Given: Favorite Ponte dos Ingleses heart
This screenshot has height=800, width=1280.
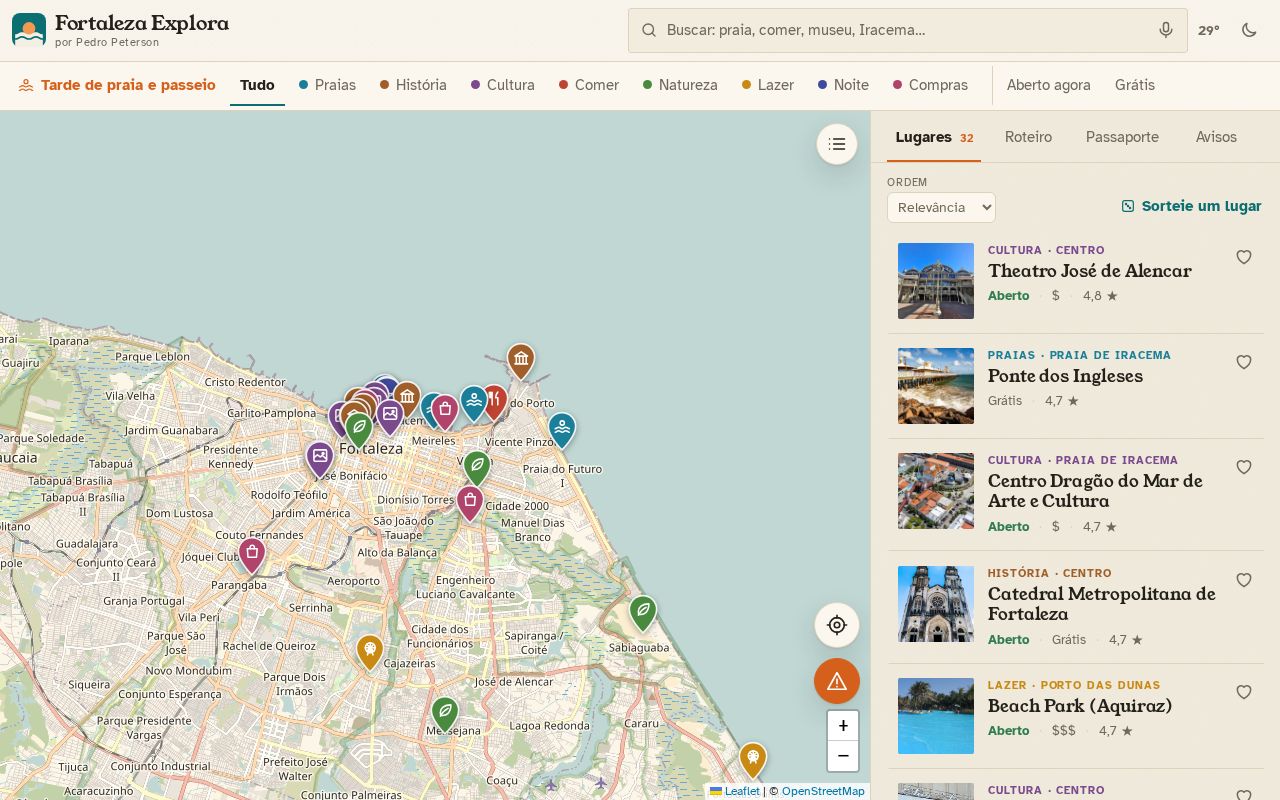Looking at the screenshot, I should click(1244, 362).
